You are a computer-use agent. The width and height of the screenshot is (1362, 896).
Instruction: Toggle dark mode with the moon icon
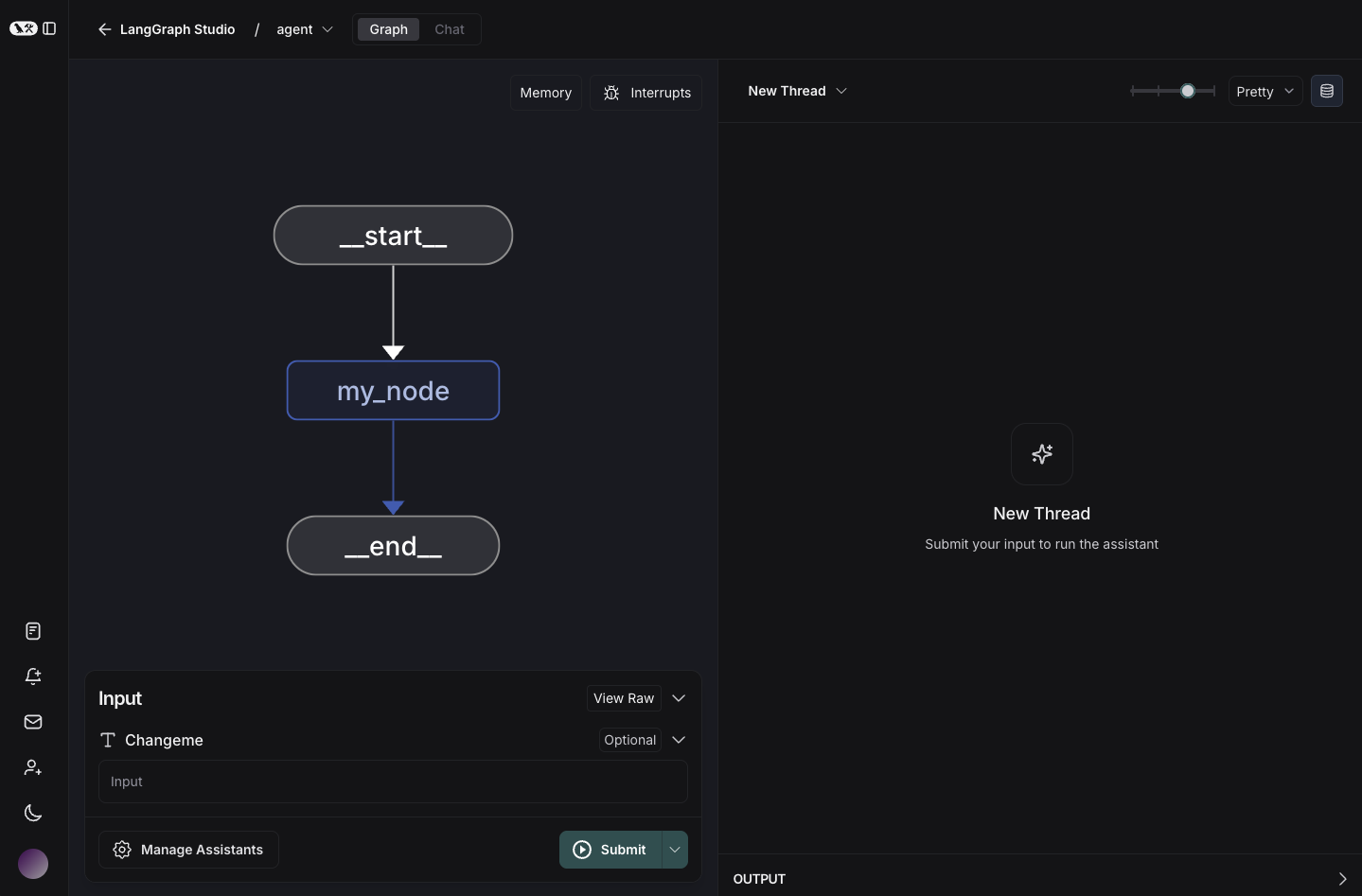(x=32, y=813)
